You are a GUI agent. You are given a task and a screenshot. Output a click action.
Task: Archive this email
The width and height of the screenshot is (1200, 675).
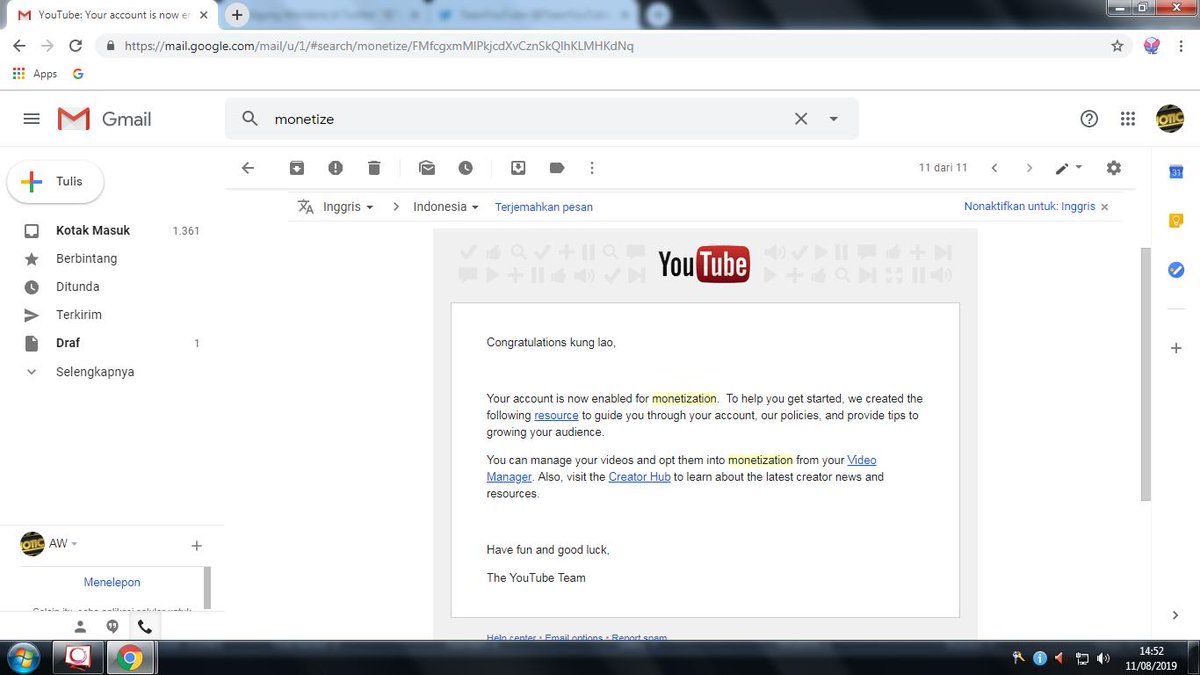[x=297, y=168]
